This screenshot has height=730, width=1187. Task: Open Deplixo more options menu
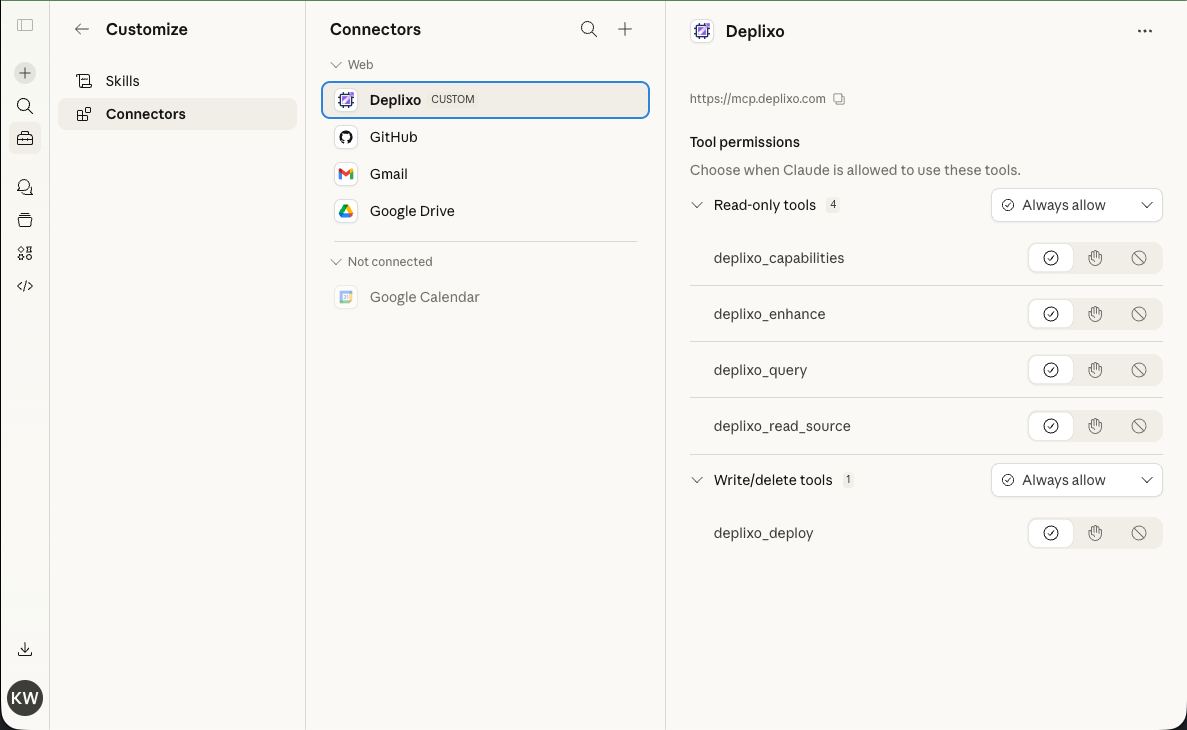click(1145, 31)
